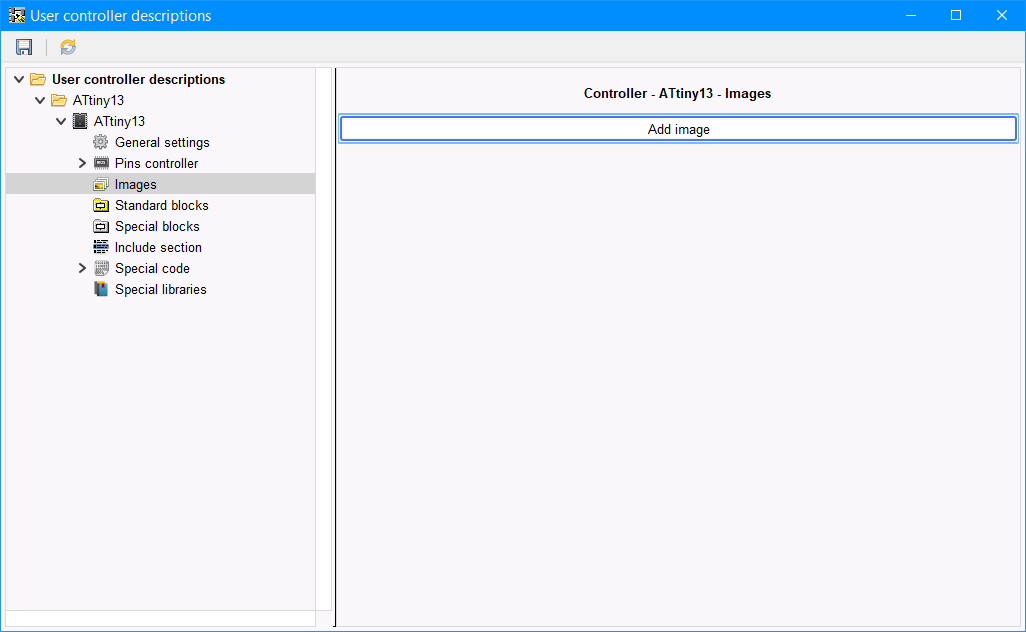Click the Save floppy disk toolbar icon
Image resolution: width=1026 pixels, height=632 pixels.
[x=24, y=47]
